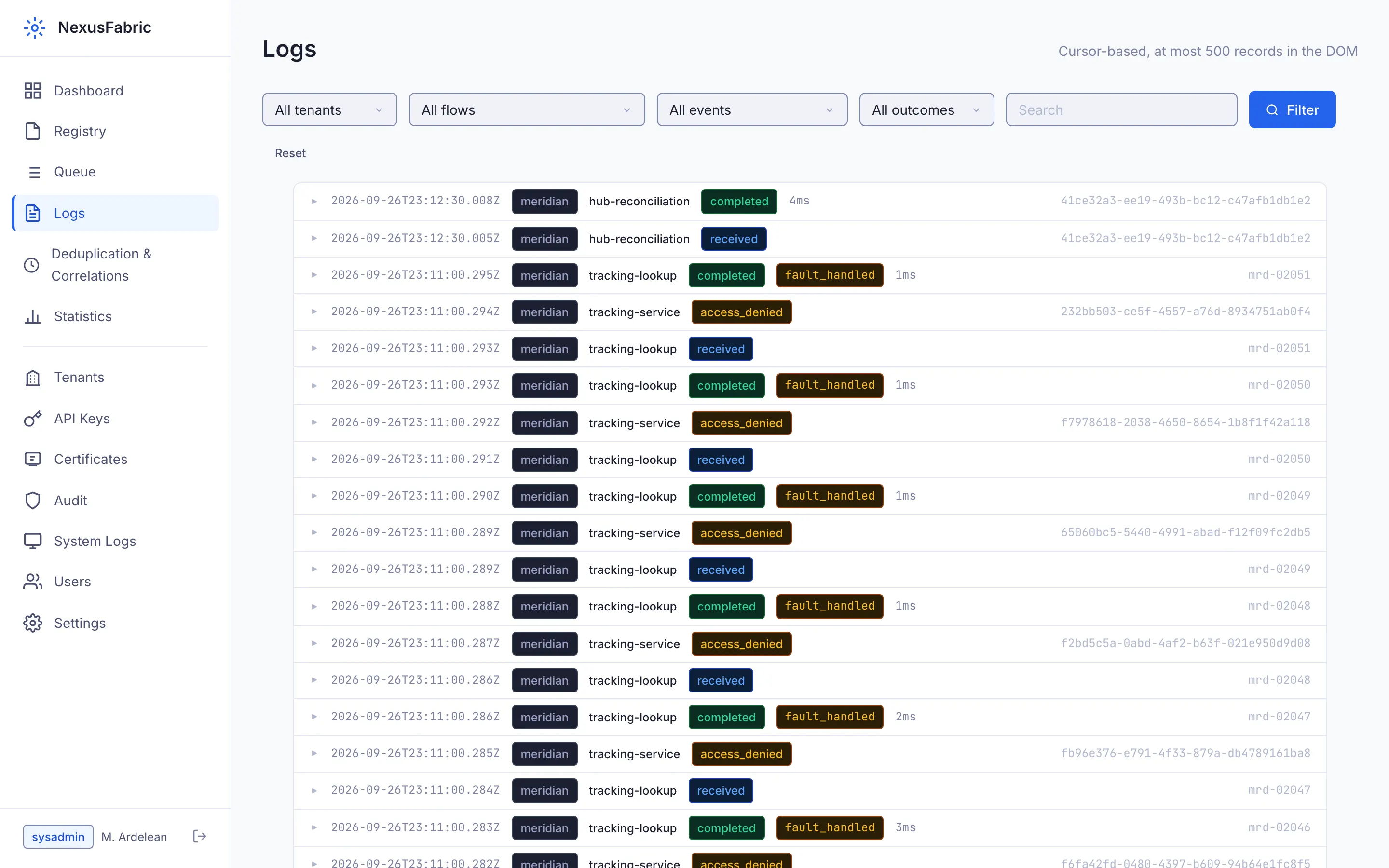Screen dimensions: 1389x868
Task: Click the 232bb503-ce5f-4557-a76d-8934751ab0f4 ID
Action: (1185, 312)
